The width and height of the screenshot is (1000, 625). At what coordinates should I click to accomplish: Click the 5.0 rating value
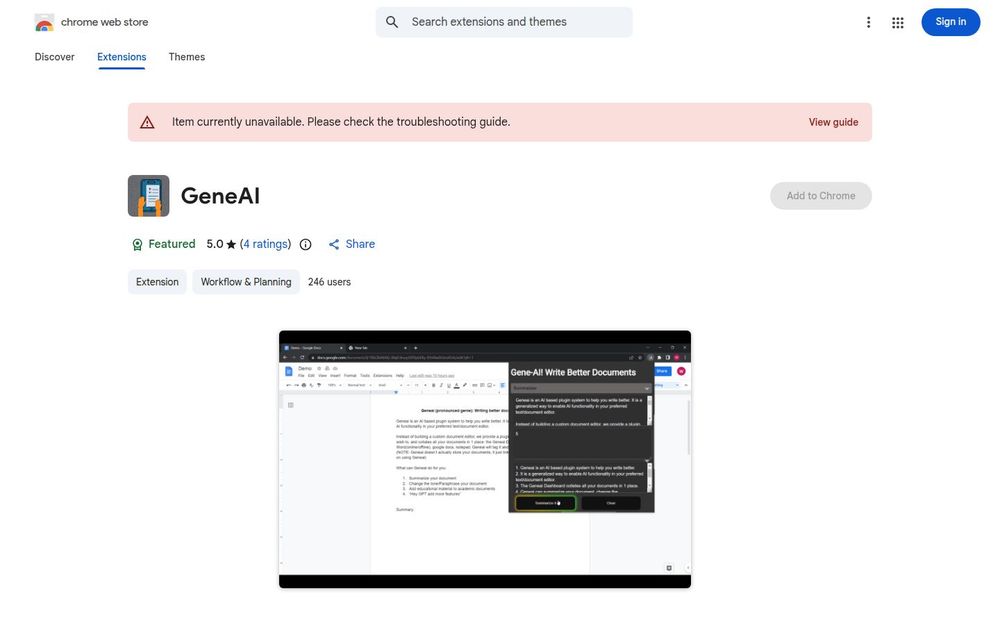coord(214,244)
